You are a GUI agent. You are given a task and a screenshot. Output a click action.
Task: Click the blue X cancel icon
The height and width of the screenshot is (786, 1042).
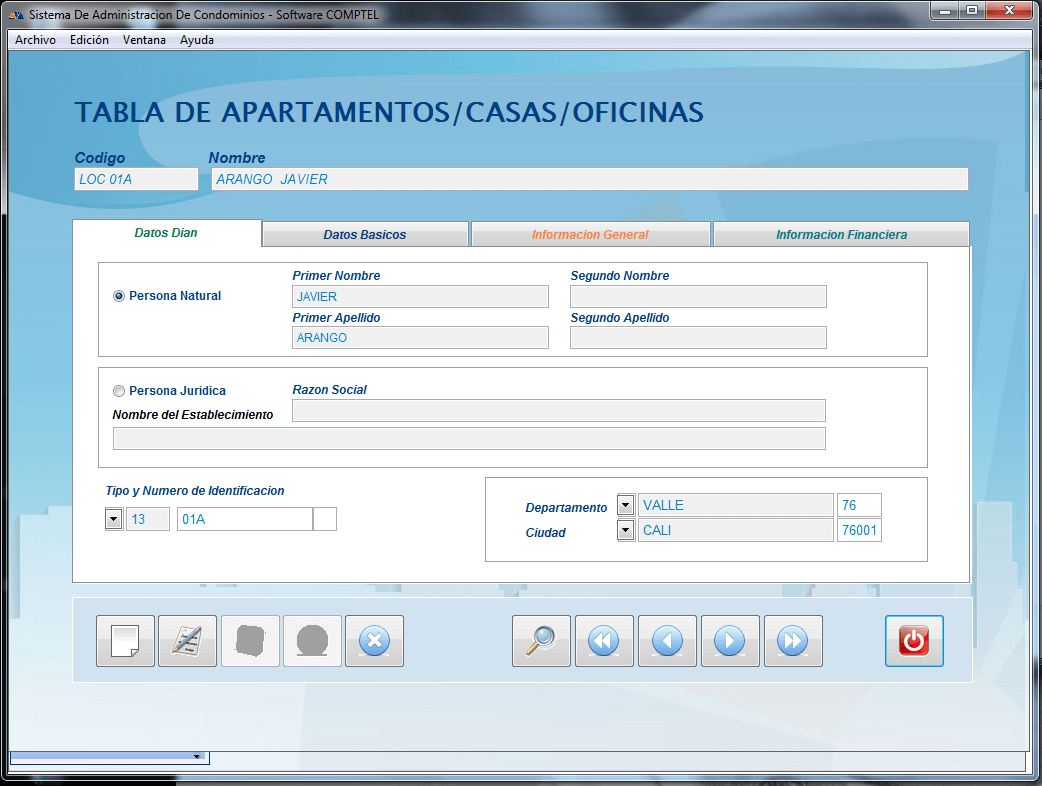[x=374, y=641]
